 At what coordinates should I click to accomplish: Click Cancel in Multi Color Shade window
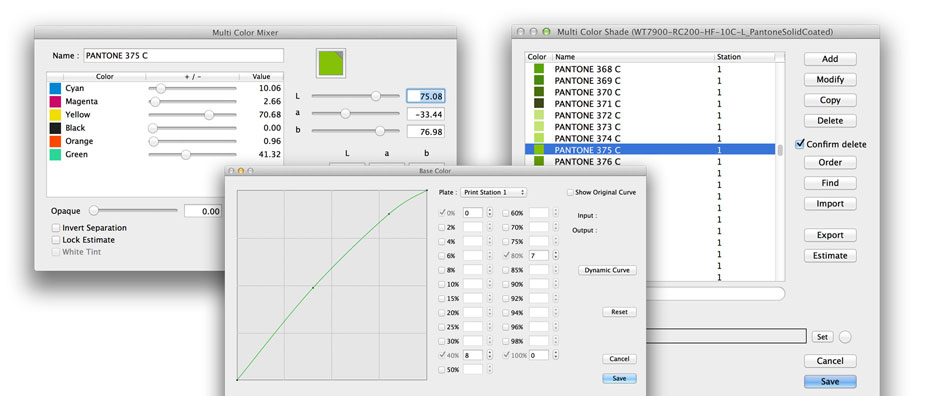point(830,361)
